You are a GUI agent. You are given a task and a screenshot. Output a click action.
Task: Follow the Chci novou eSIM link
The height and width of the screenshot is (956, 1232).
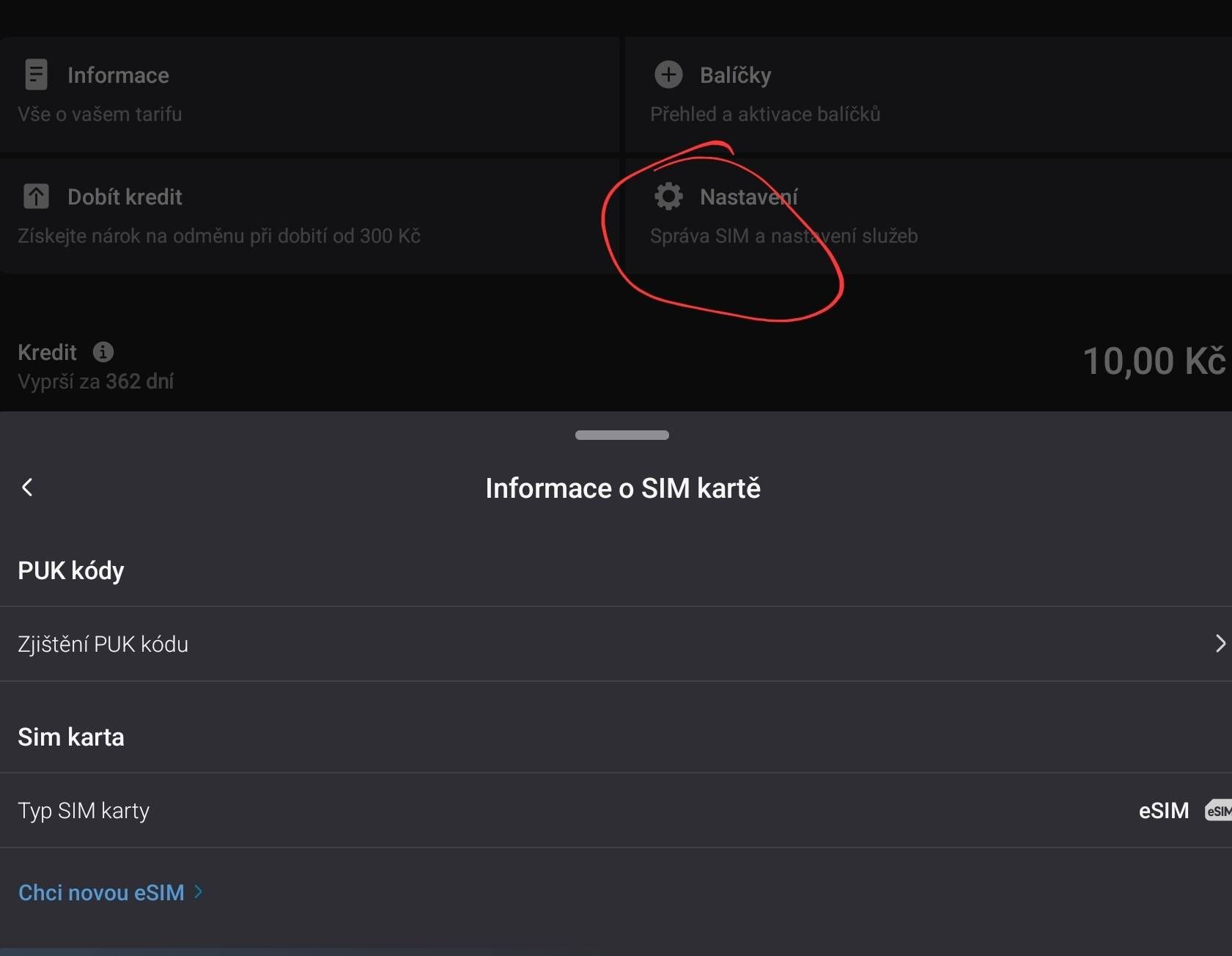[x=100, y=892]
